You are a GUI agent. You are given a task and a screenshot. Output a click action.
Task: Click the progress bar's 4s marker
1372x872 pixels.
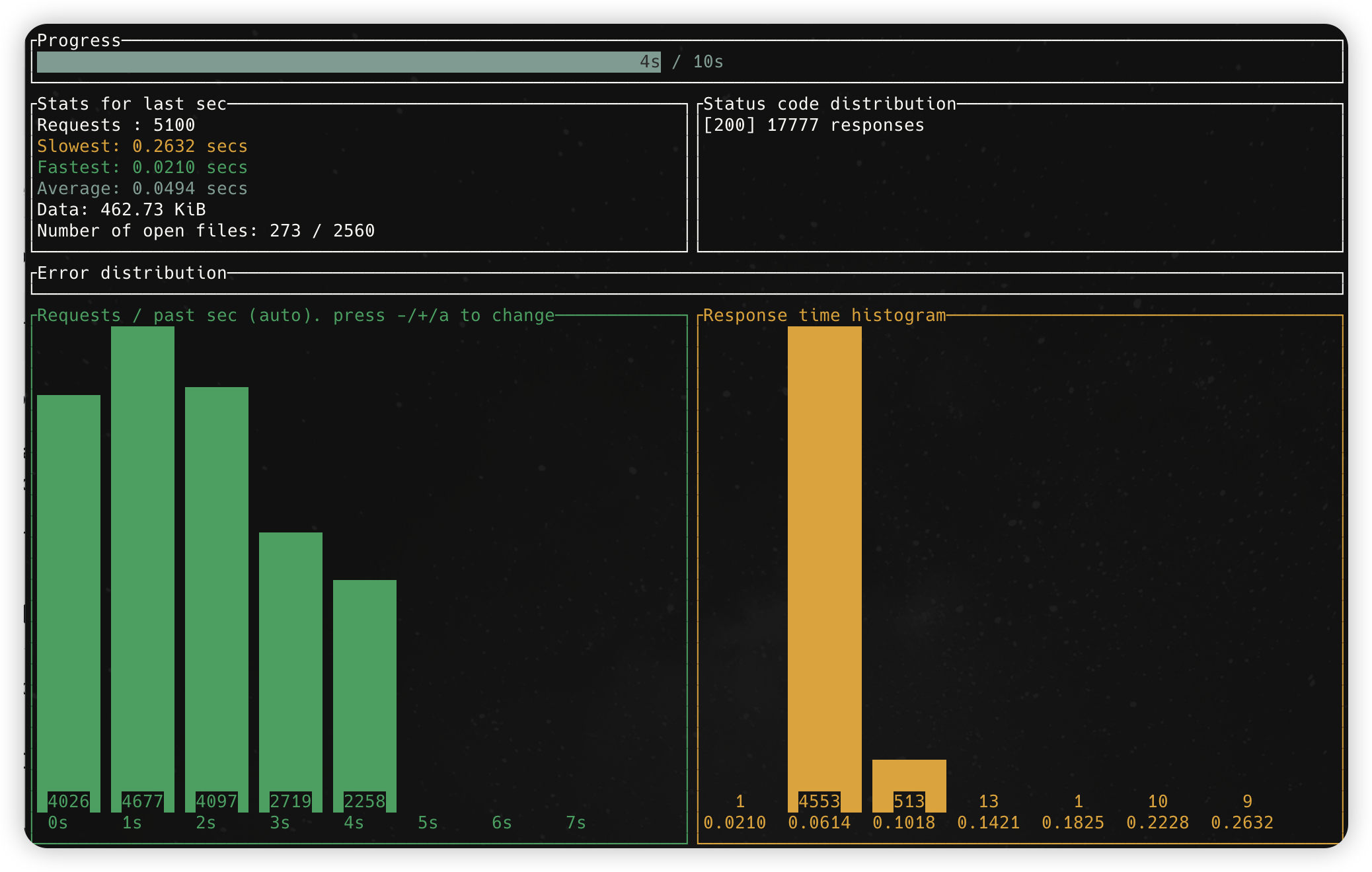(649, 62)
